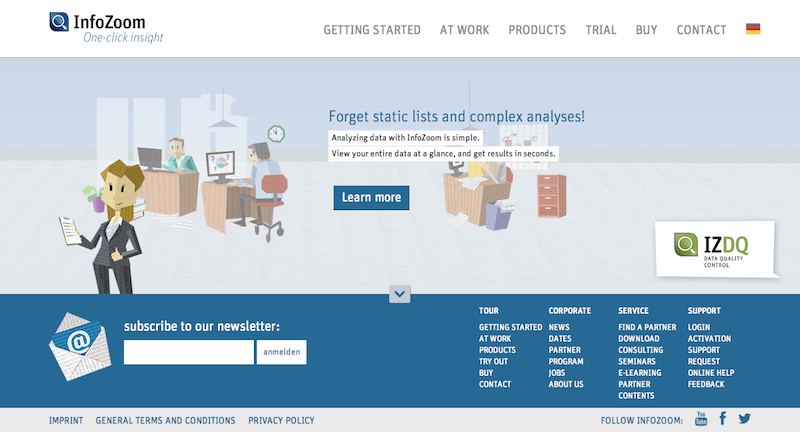
Task: Open the Dates footer link
Action: tap(560, 339)
